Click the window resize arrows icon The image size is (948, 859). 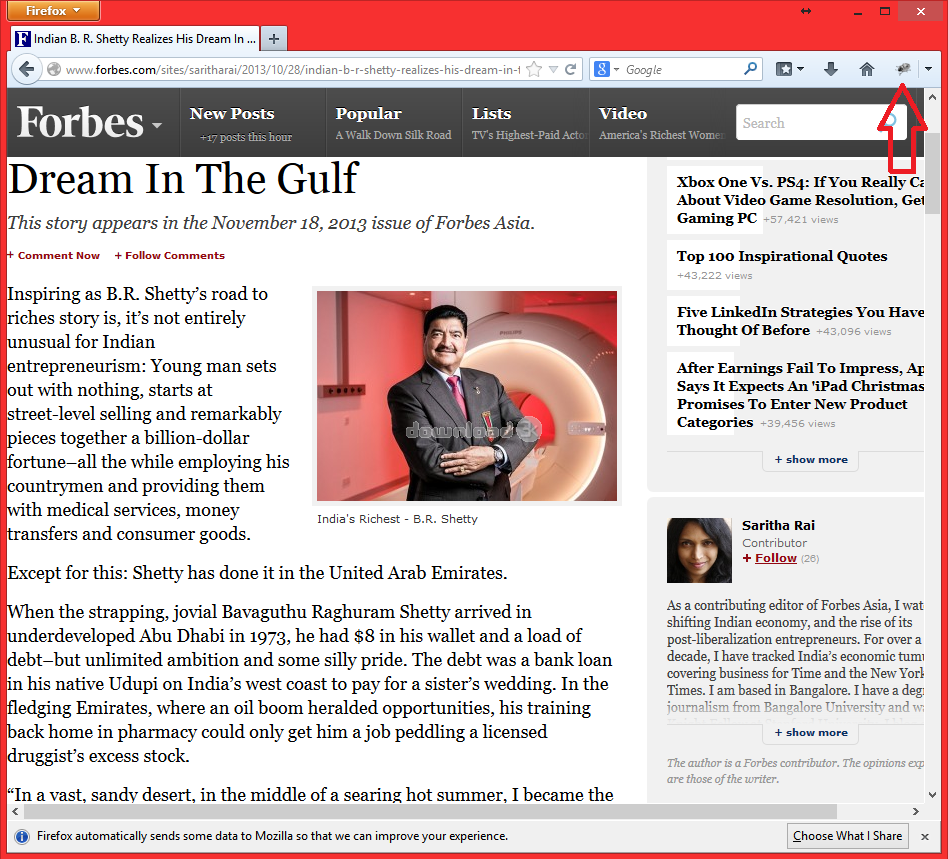pyautogui.click(x=806, y=11)
